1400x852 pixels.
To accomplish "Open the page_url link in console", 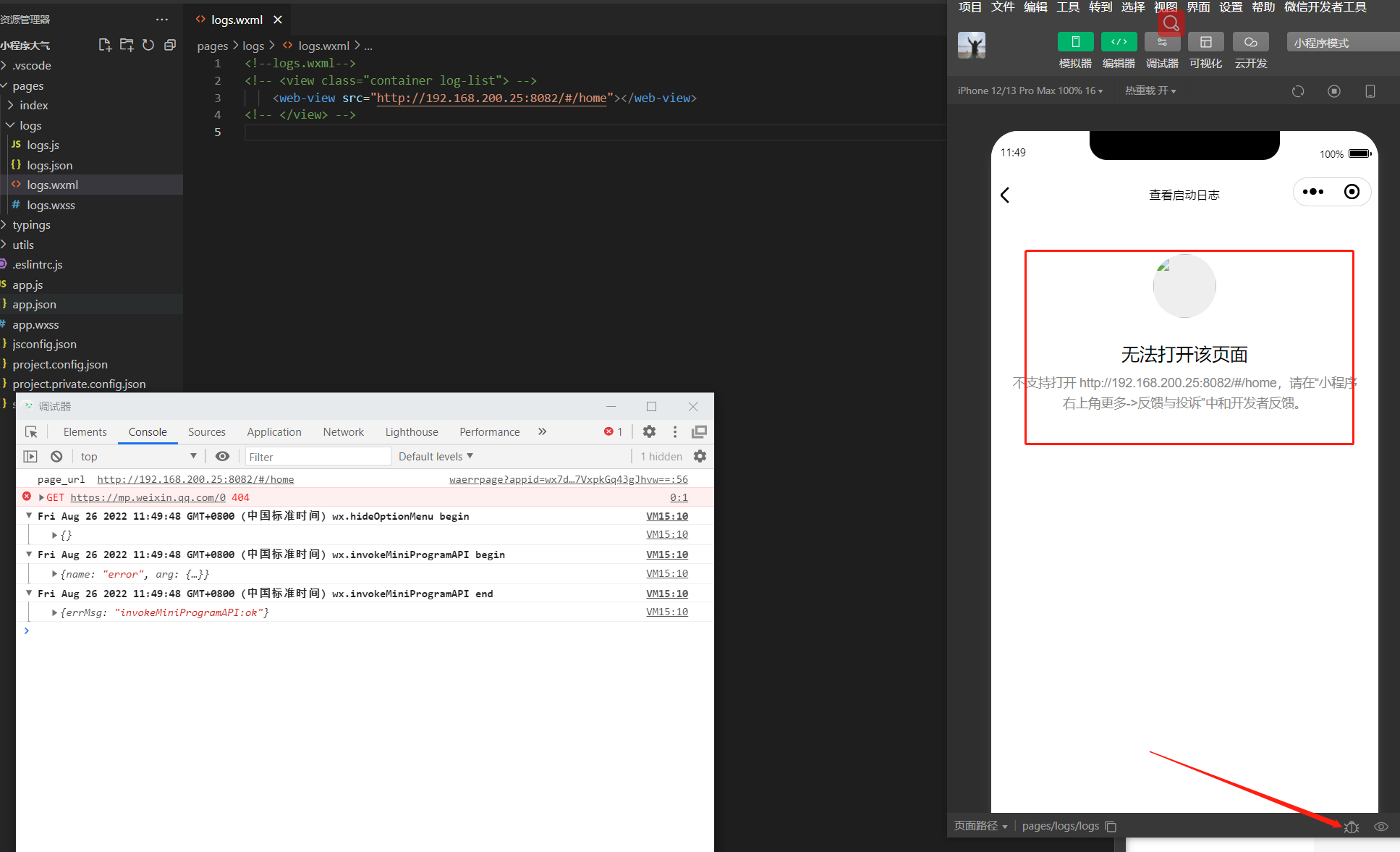I will point(195,479).
